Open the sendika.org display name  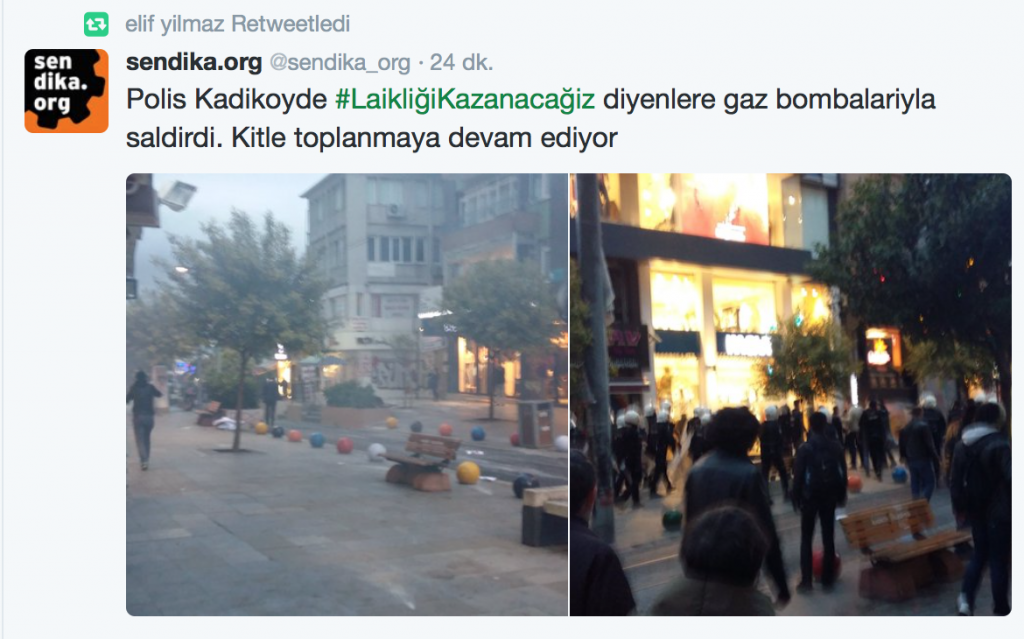pos(194,62)
